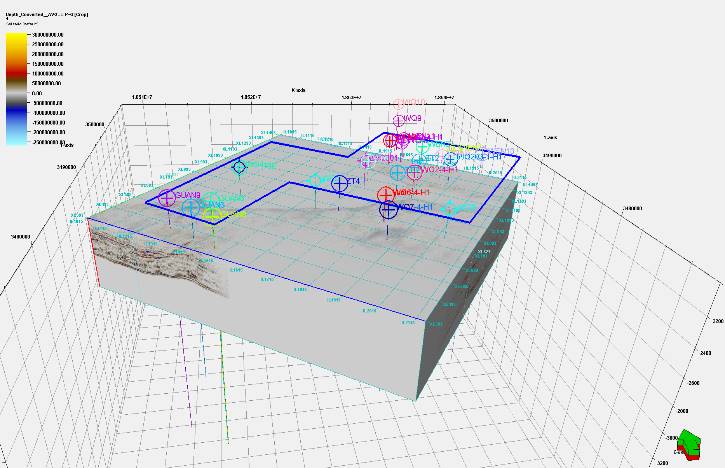Click the orientation compass axis indicator
This screenshot has width=725, height=468.
(689, 445)
